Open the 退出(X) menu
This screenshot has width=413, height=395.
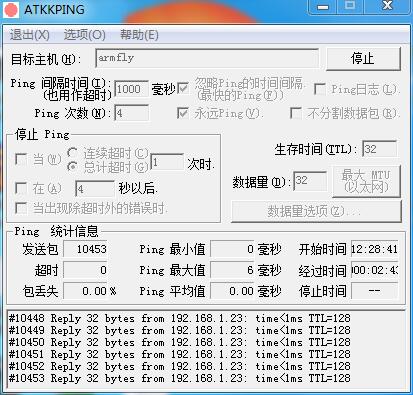[29, 35]
